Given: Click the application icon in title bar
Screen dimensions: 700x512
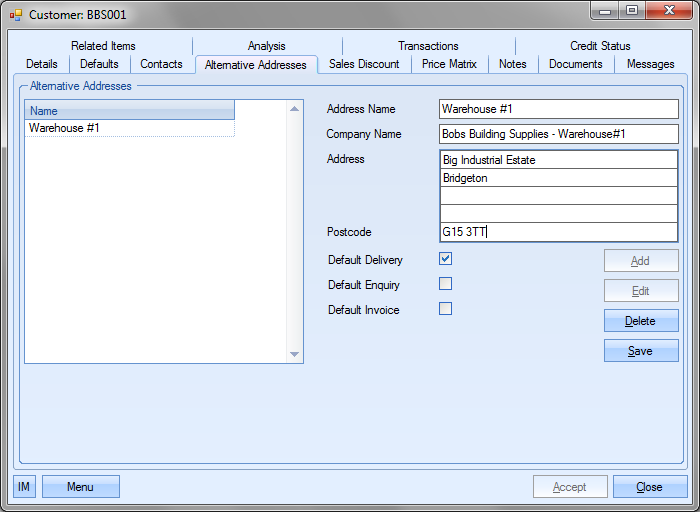Looking at the screenshot, I should [15, 15].
